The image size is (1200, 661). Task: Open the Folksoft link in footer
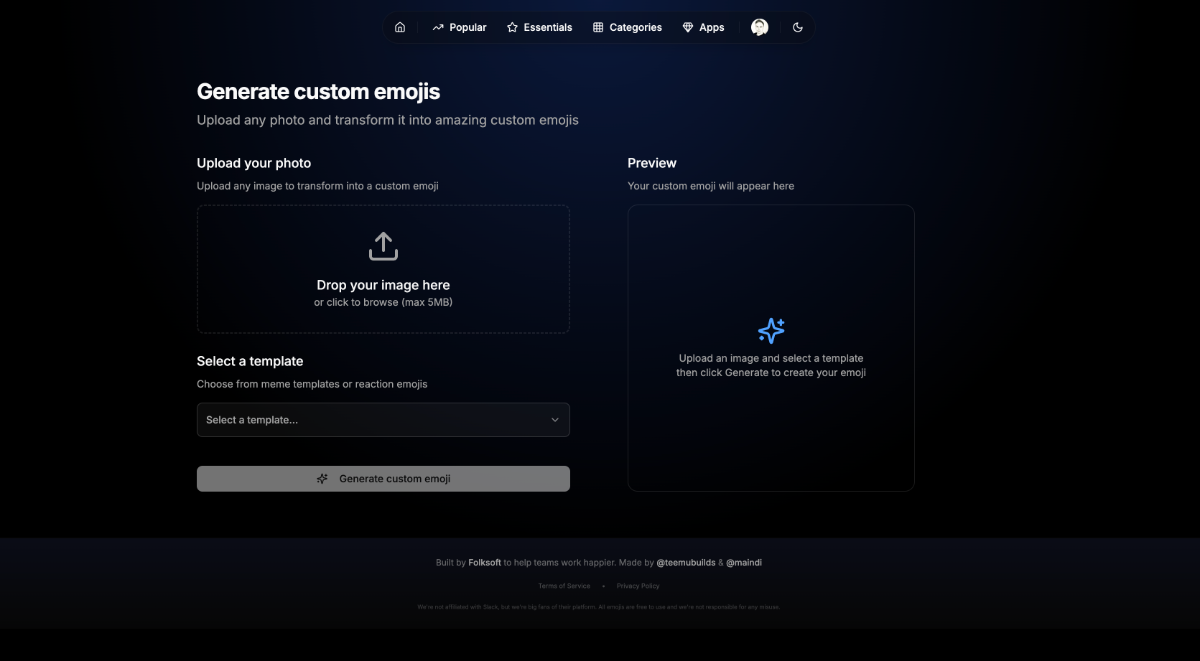484,563
